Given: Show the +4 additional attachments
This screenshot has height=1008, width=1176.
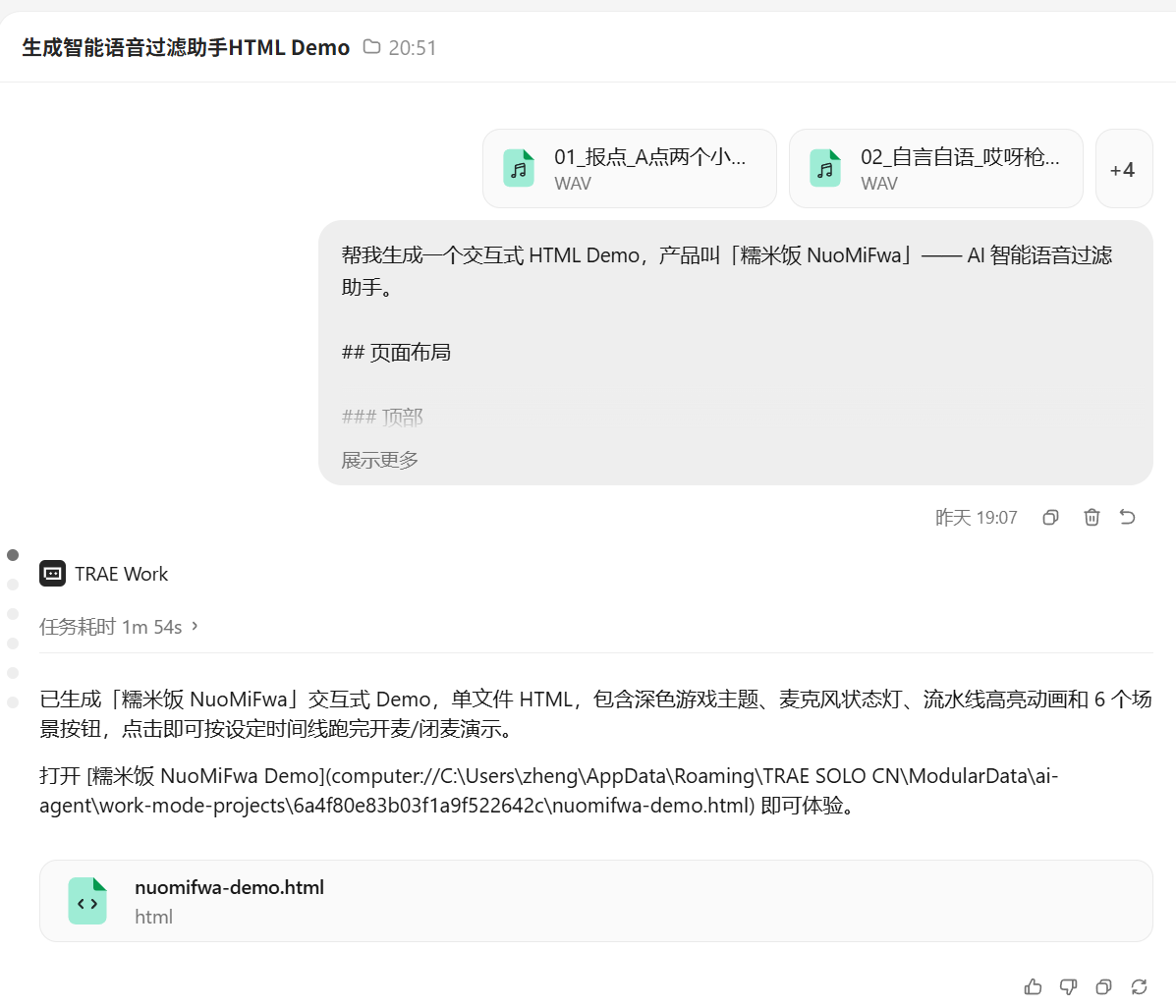Looking at the screenshot, I should pyautogui.click(x=1124, y=169).
